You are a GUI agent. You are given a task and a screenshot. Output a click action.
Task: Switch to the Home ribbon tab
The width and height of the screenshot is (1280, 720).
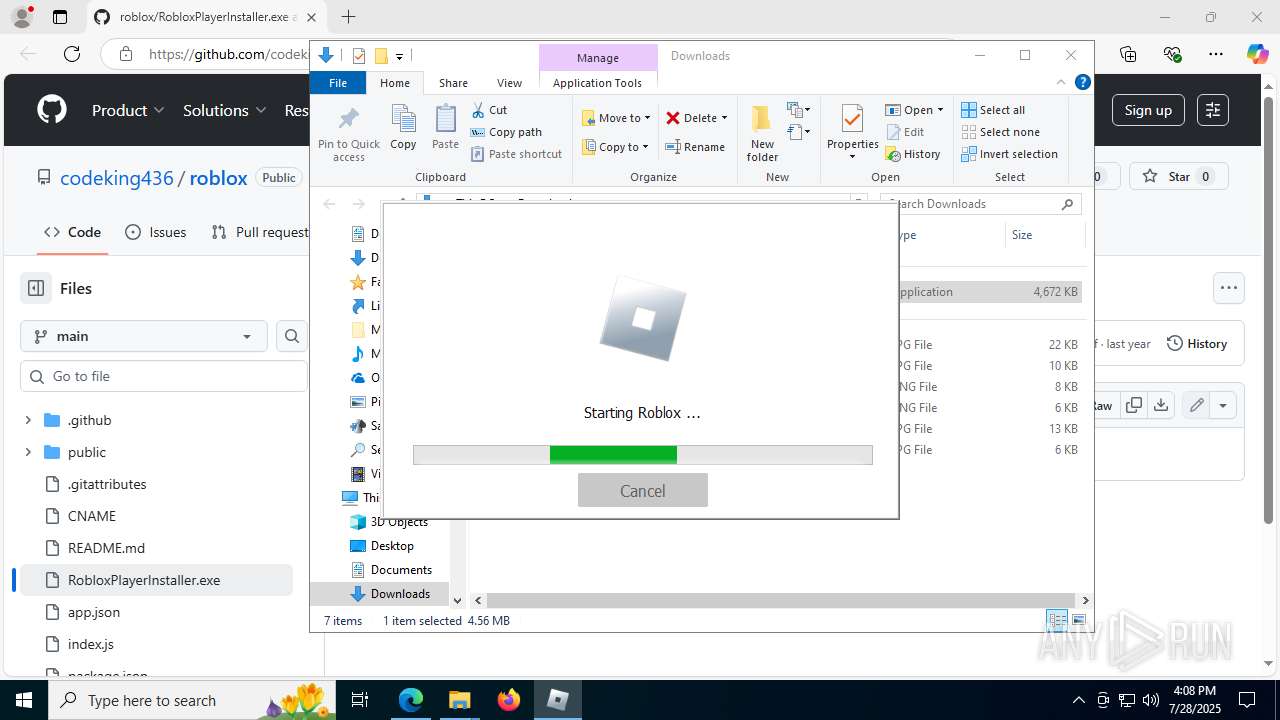[x=395, y=83]
